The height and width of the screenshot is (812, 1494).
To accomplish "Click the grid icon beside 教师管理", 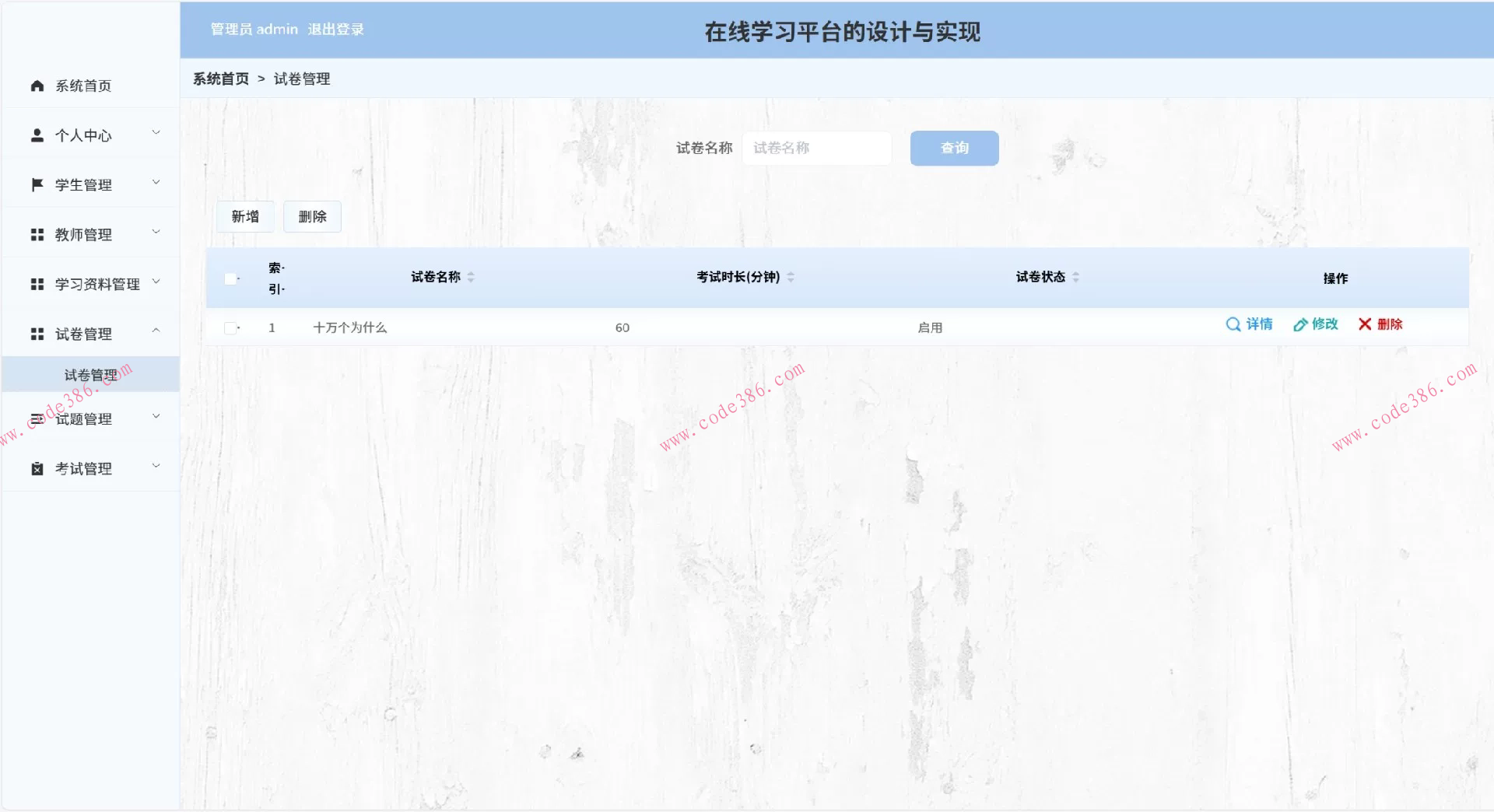I will (36, 233).
